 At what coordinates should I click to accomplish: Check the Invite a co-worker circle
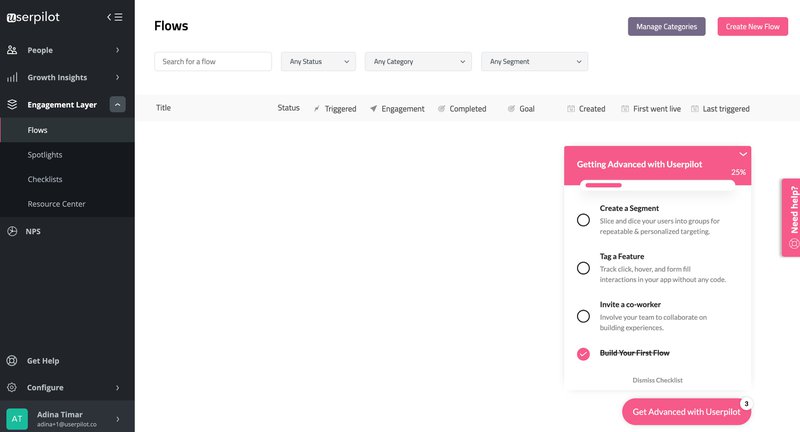[x=583, y=316]
